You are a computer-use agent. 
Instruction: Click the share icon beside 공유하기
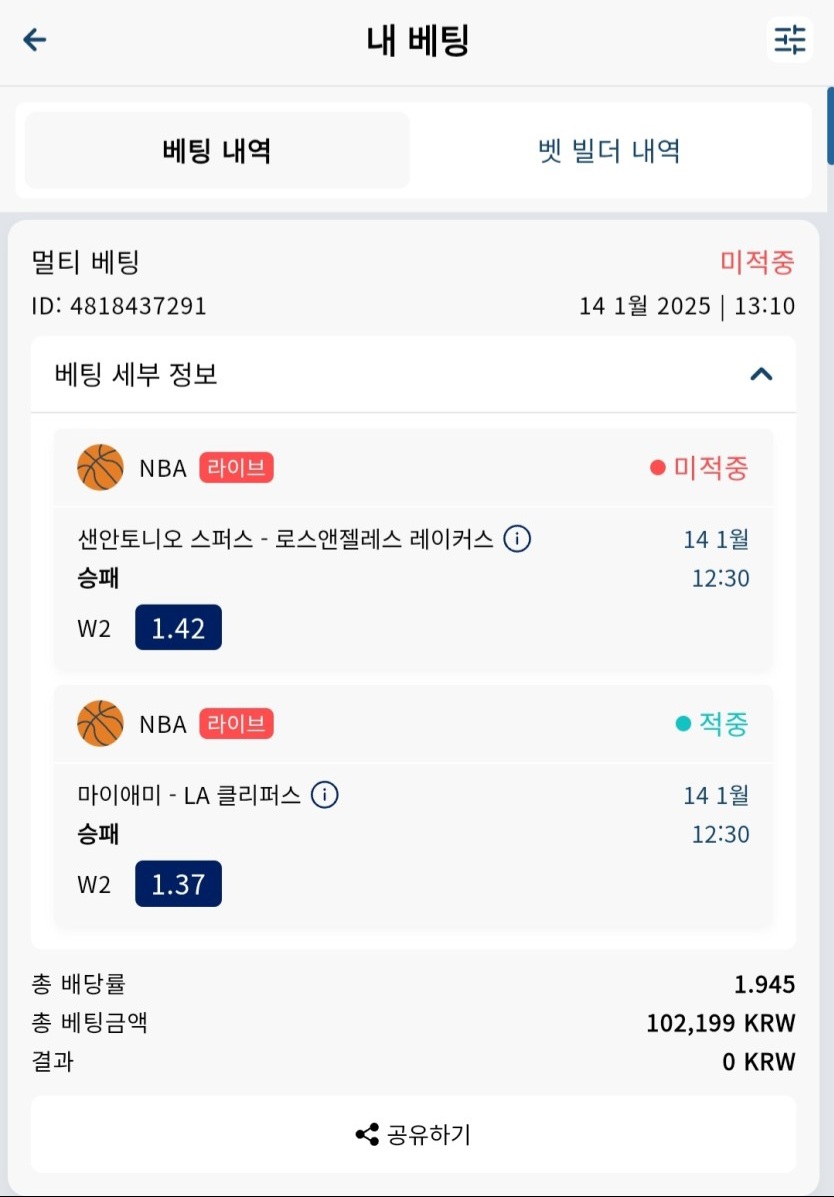coord(367,1134)
